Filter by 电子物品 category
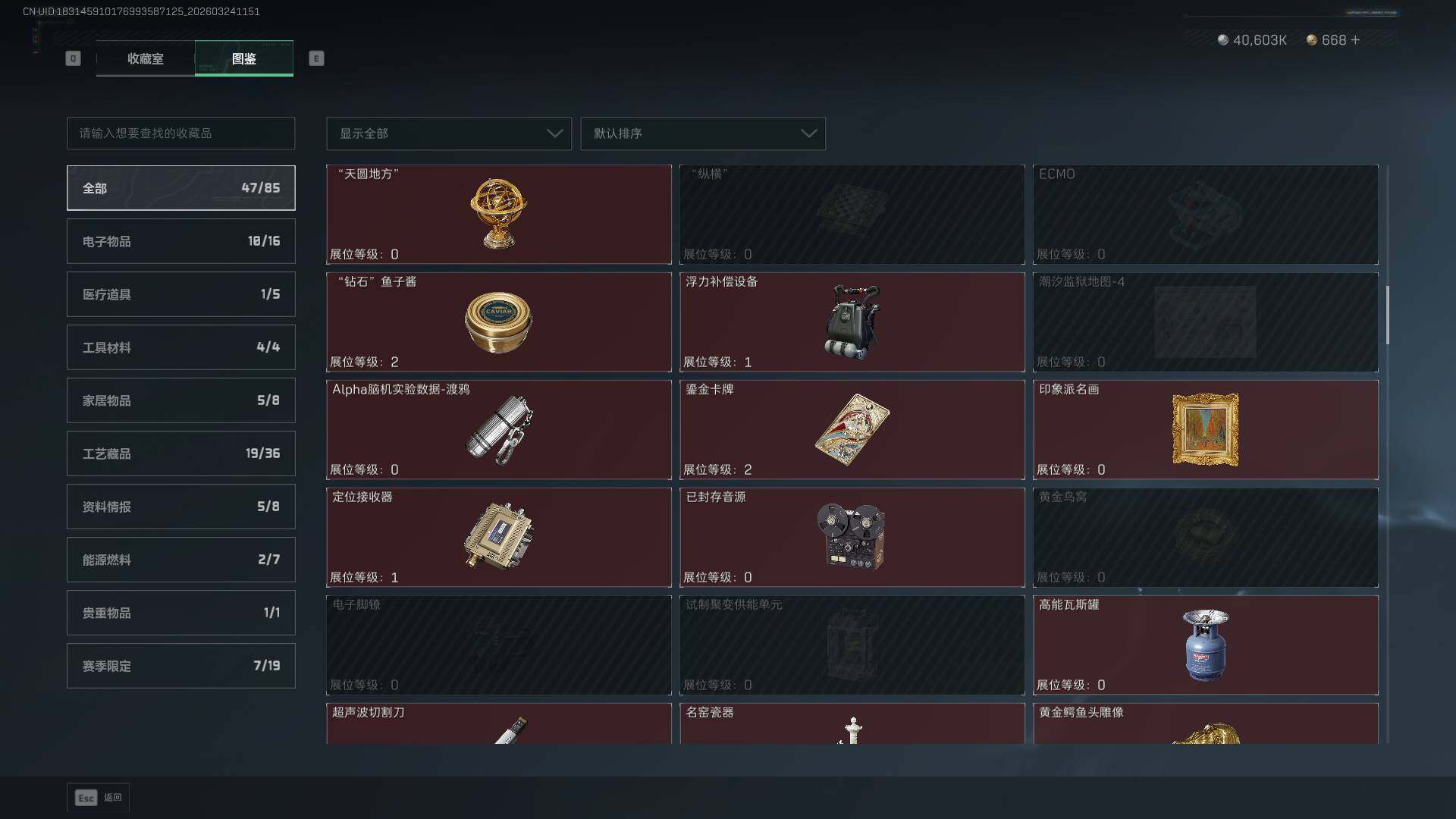The width and height of the screenshot is (1456, 819). click(181, 241)
